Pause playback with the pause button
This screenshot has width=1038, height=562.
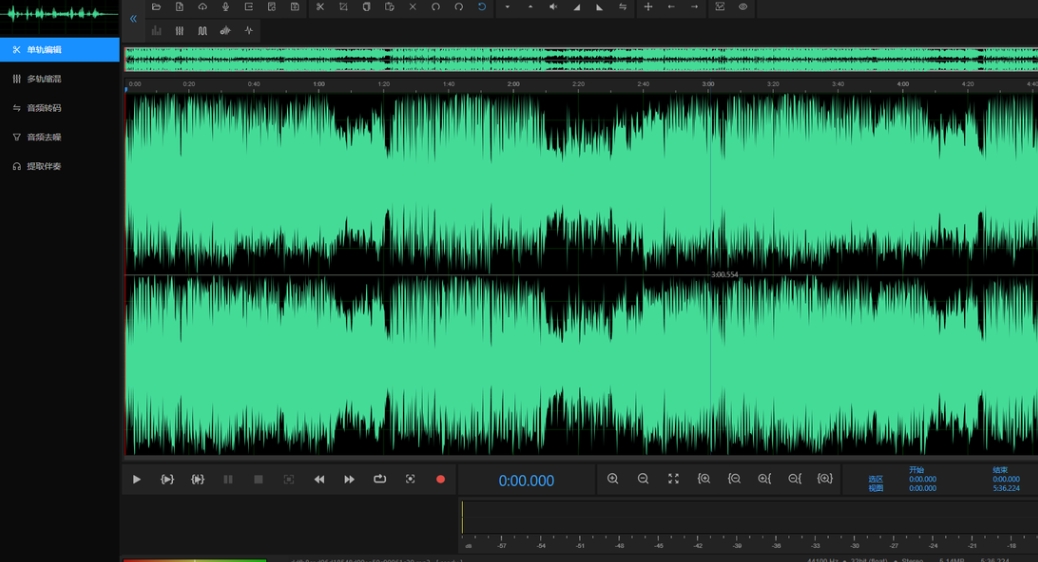228,479
